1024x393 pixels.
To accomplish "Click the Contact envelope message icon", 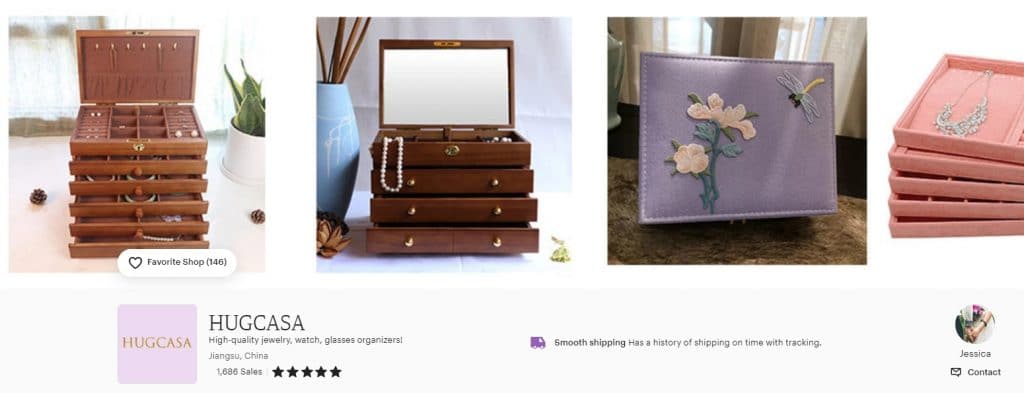I will point(956,372).
